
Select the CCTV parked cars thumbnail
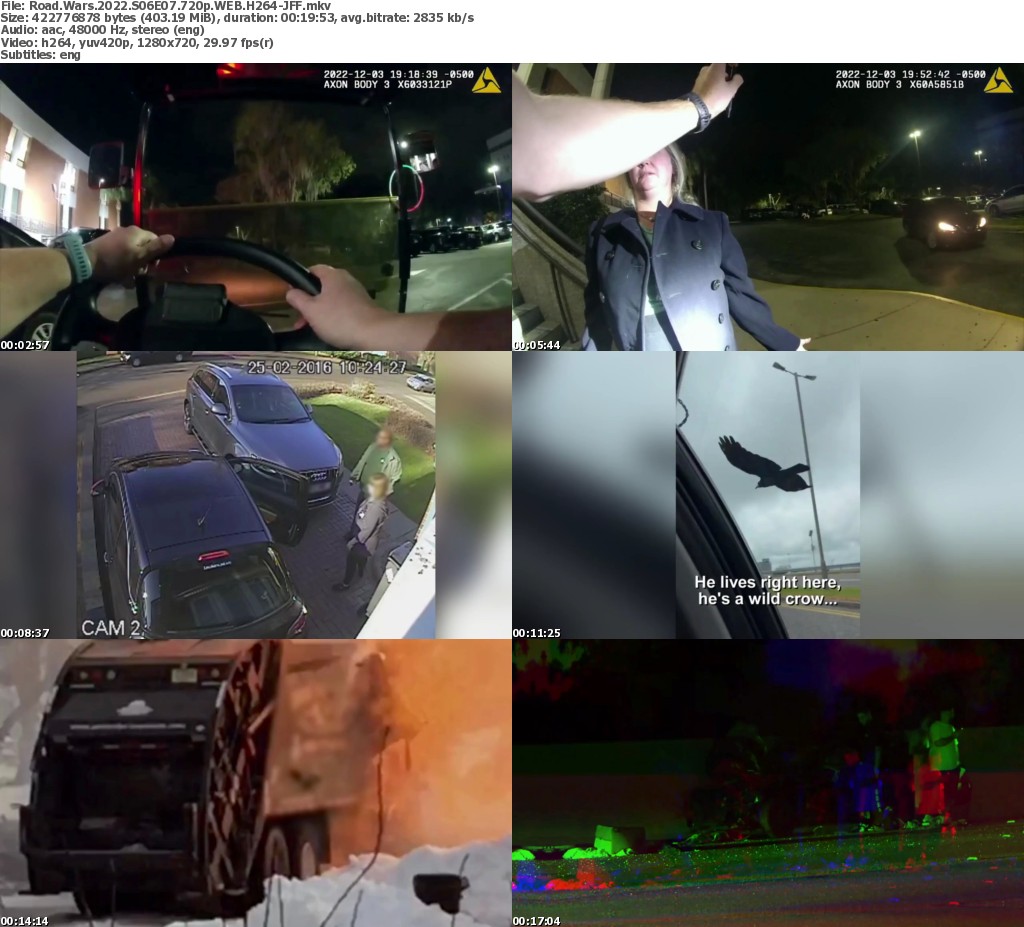(x=256, y=495)
